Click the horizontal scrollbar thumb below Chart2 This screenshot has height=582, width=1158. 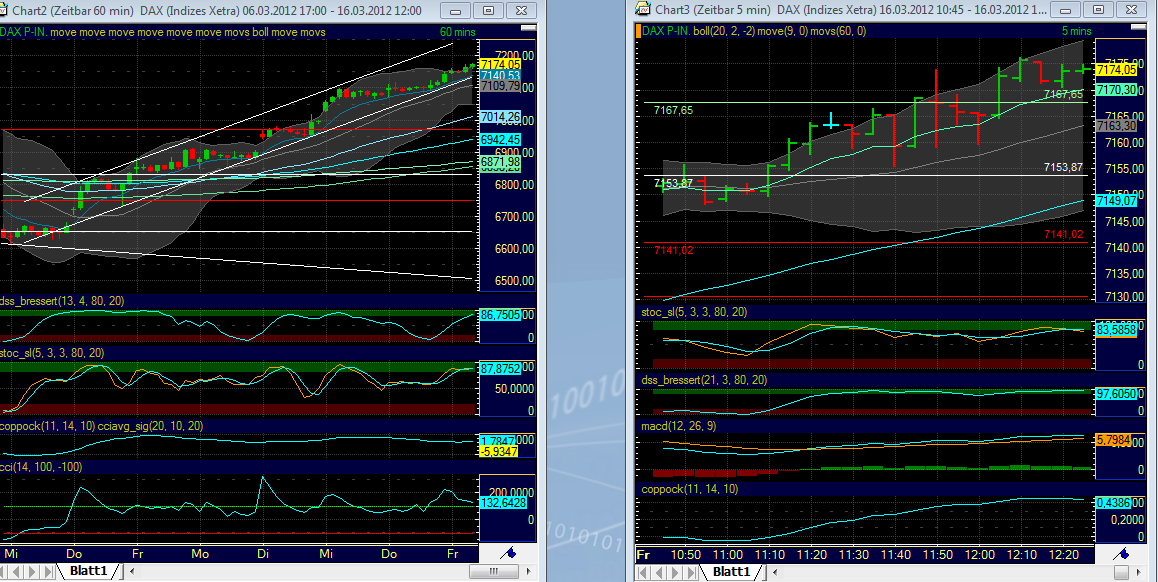tap(493, 571)
